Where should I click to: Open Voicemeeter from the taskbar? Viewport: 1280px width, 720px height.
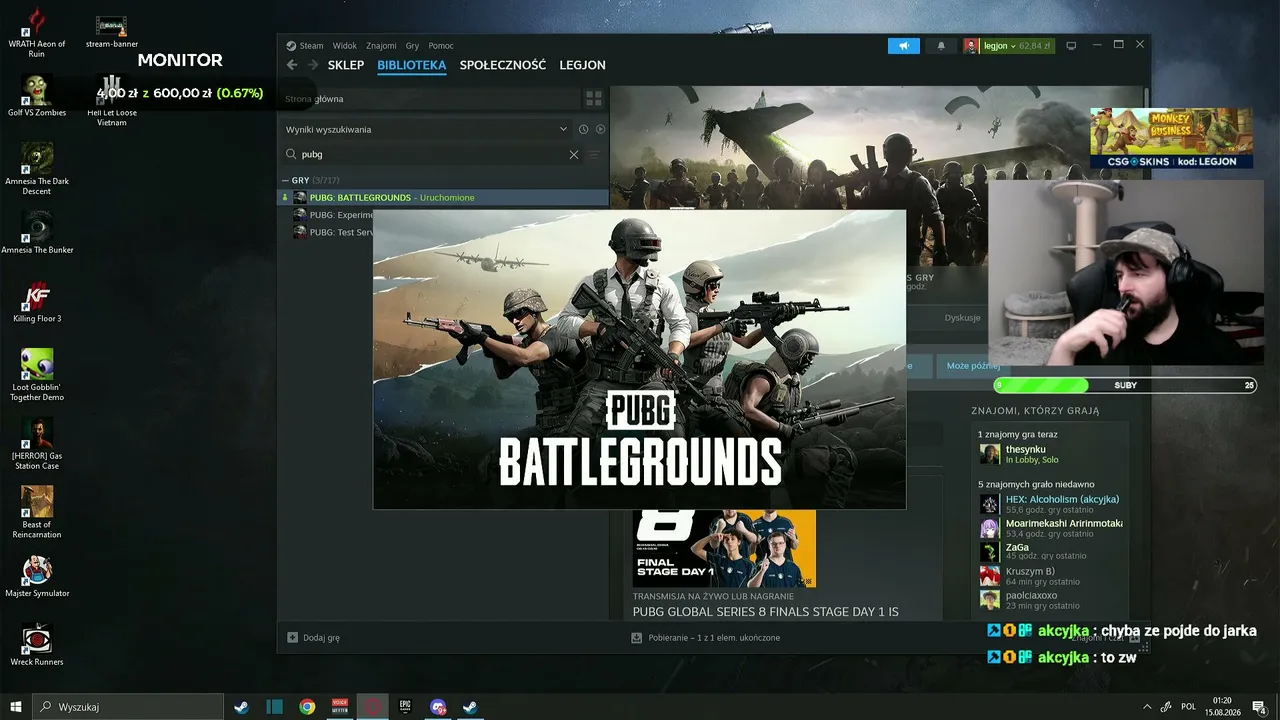[x=340, y=707]
